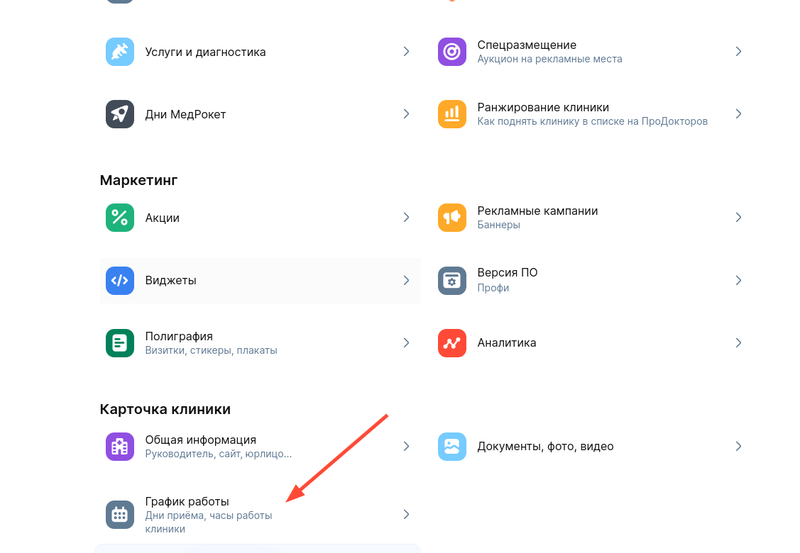Expand the Аналитика chevron arrow
Viewport: 800px width, 553px height.
click(x=738, y=342)
